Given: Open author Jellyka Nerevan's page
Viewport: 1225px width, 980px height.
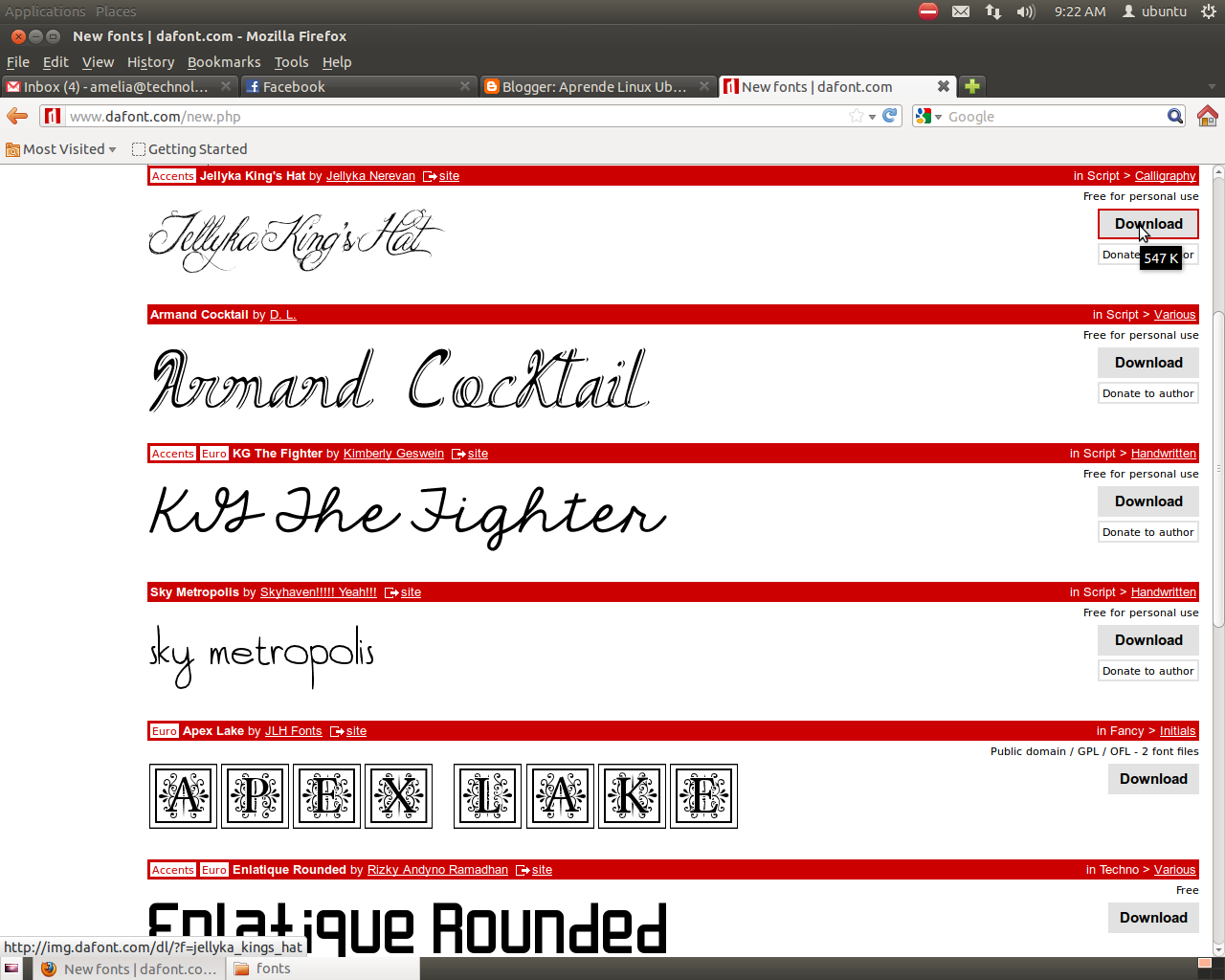Looking at the screenshot, I should tap(370, 176).
